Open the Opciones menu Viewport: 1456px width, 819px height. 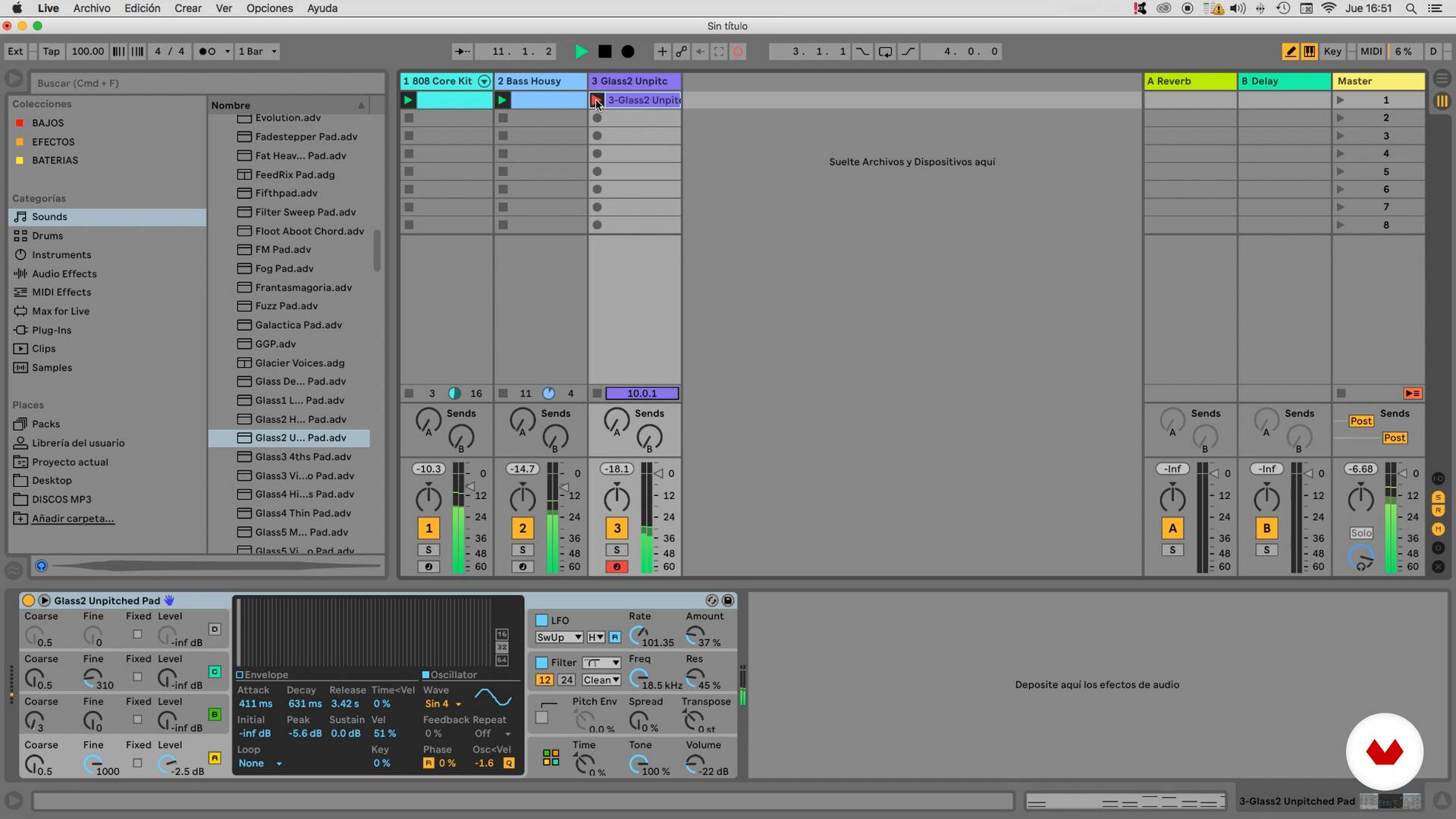pos(269,8)
